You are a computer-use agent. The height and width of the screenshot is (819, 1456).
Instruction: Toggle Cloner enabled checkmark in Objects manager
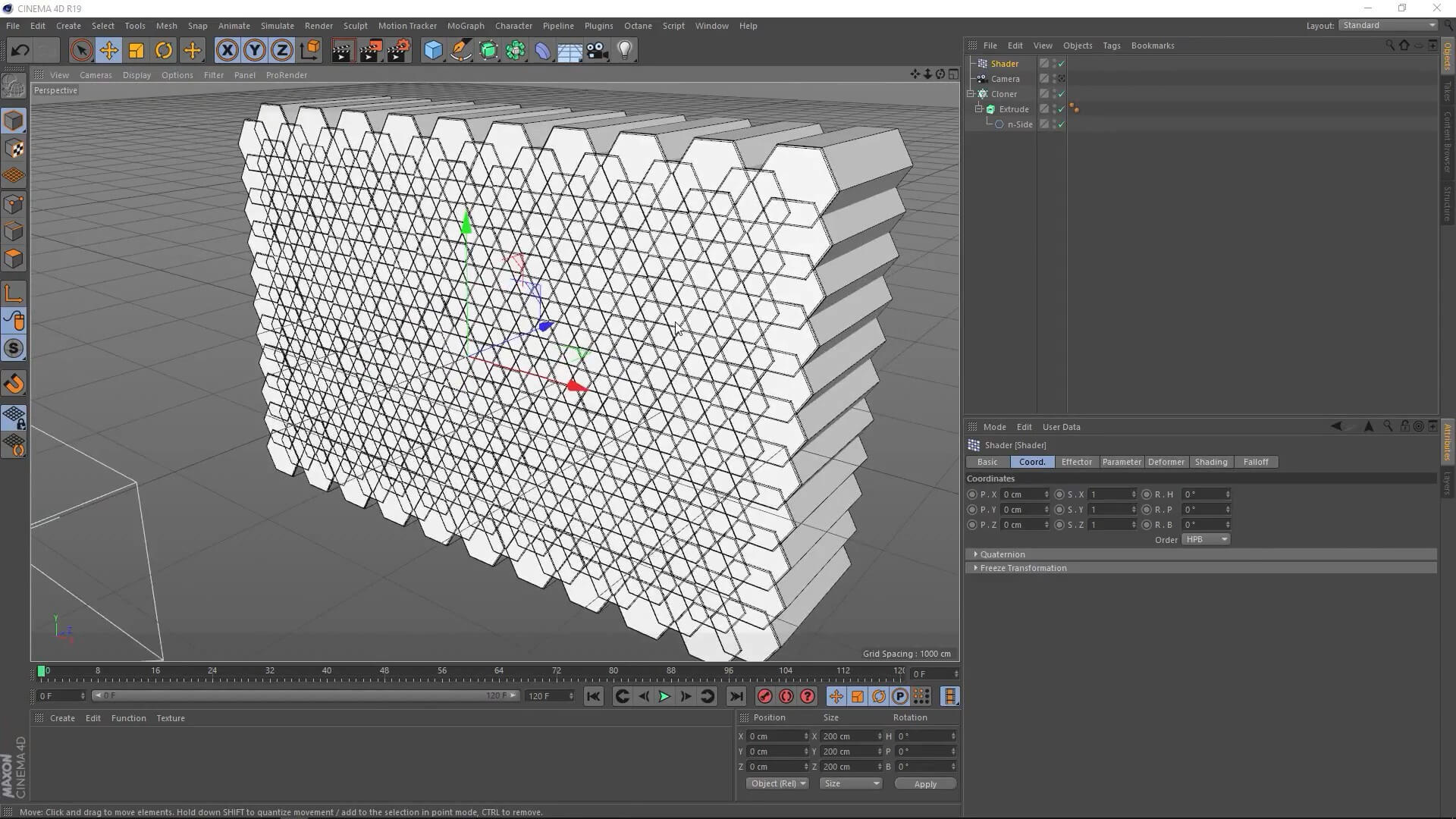(1061, 94)
